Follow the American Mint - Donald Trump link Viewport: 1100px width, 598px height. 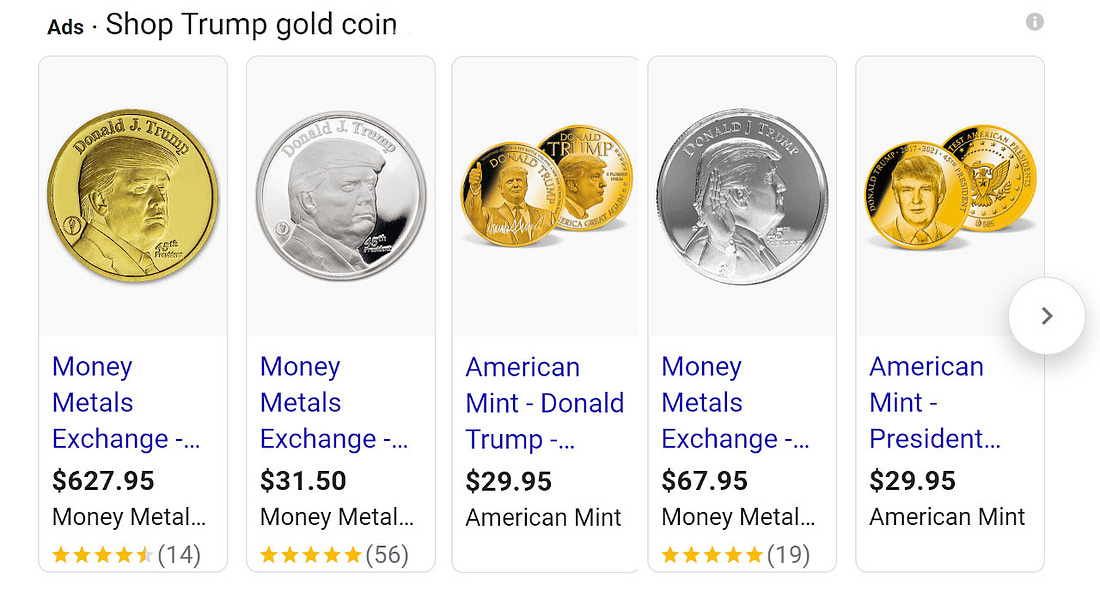click(x=544, y=404)
